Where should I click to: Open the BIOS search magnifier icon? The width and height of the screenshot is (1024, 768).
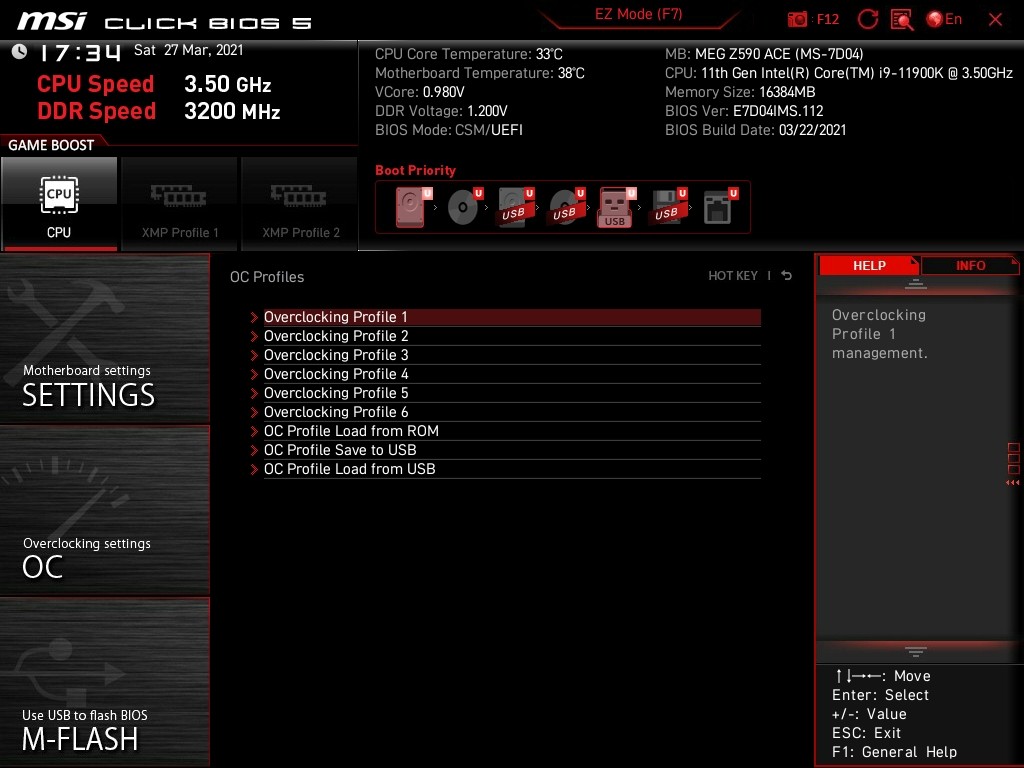click(902, 19)
